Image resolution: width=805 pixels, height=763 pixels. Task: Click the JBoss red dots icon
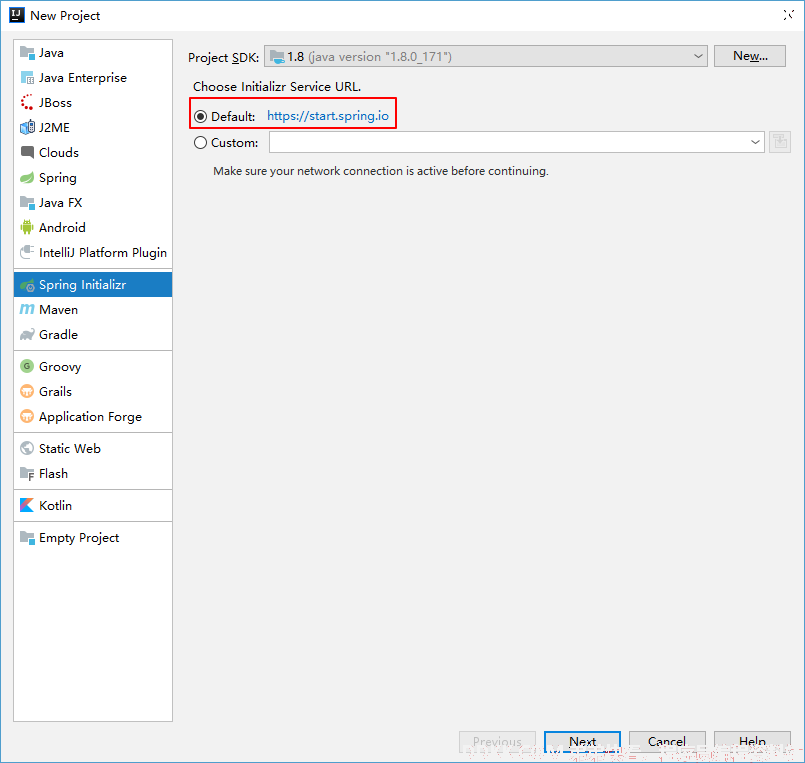click(27, 103)
